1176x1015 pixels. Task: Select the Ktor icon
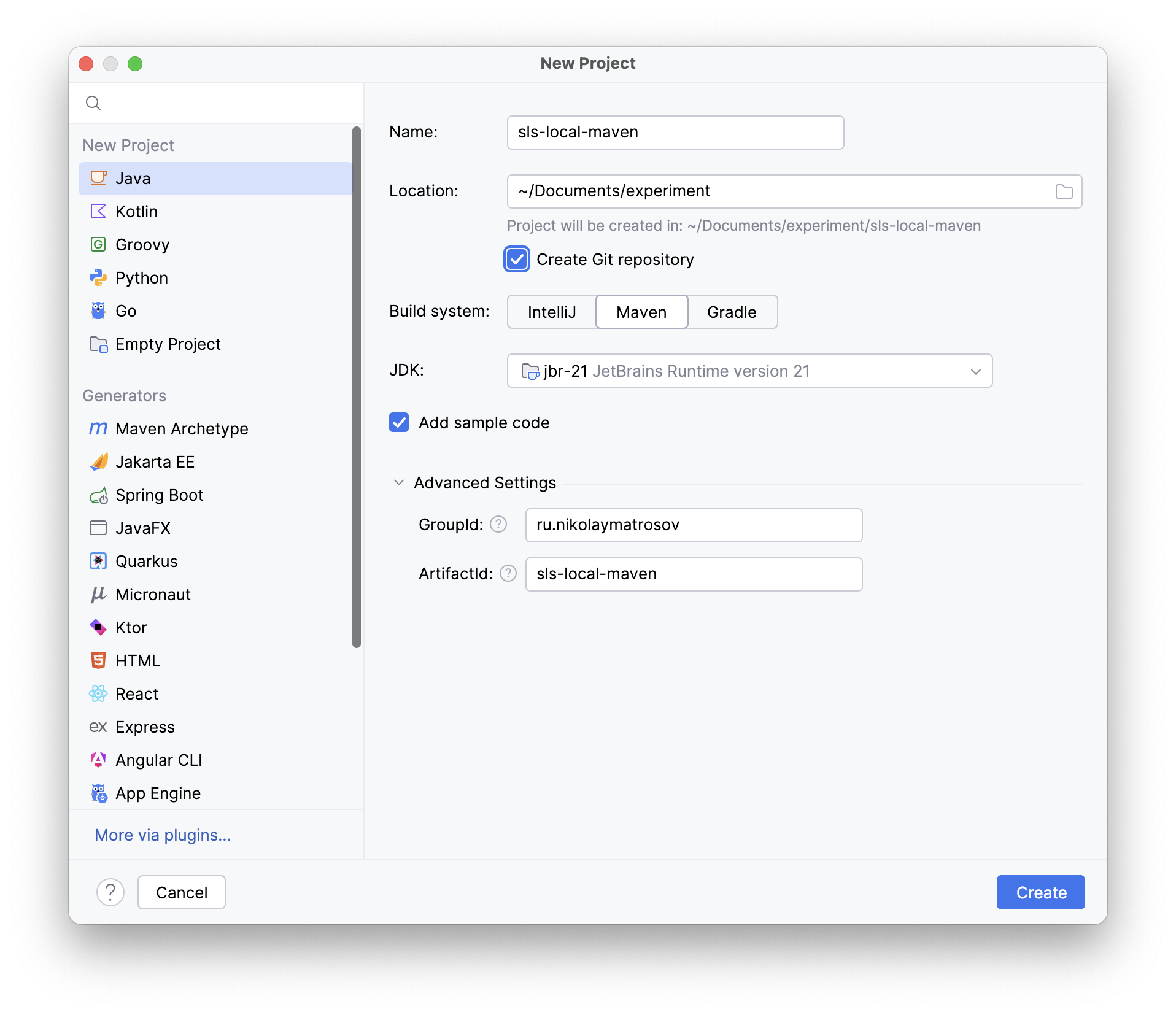tap(98, 627)
